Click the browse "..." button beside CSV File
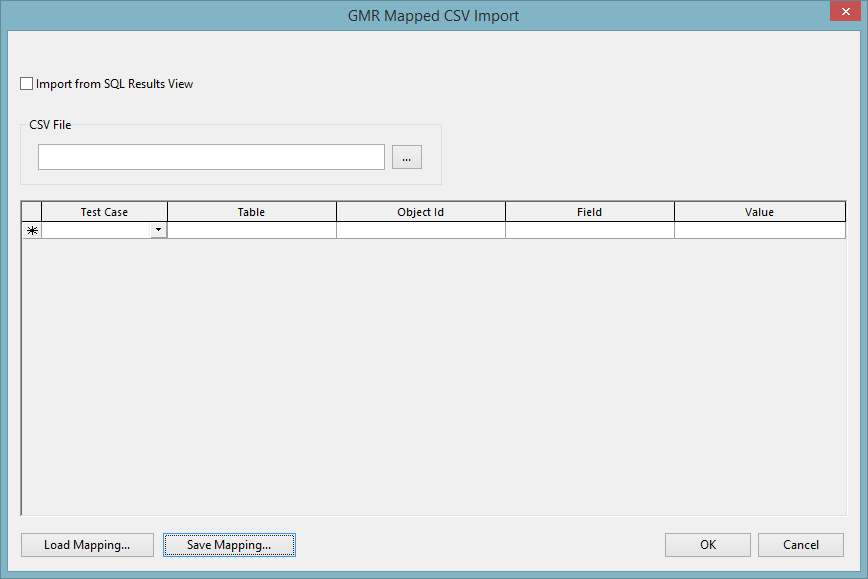 click(x=406, y=156)
